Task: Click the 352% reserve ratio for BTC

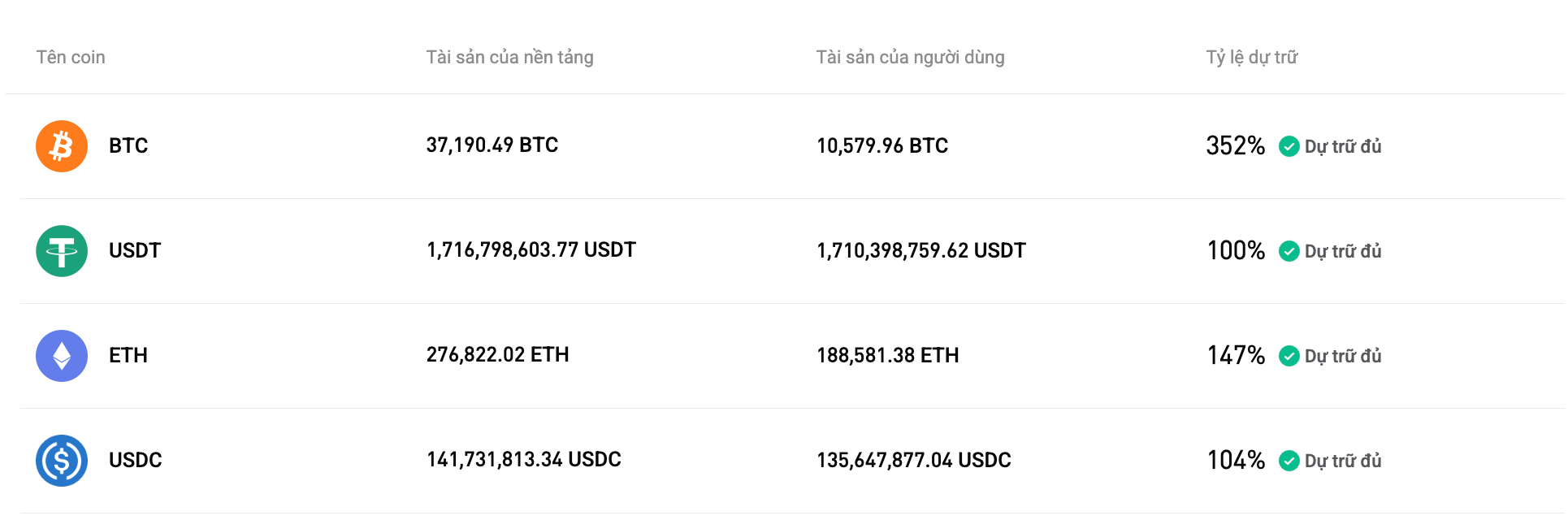Action: tap(1236, 145)
